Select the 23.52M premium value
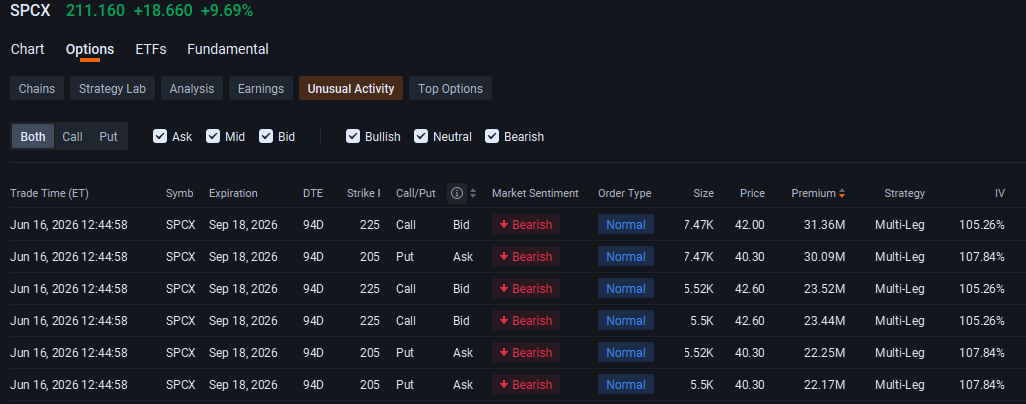The image size is (1026, 404). [x=824, y=289]
